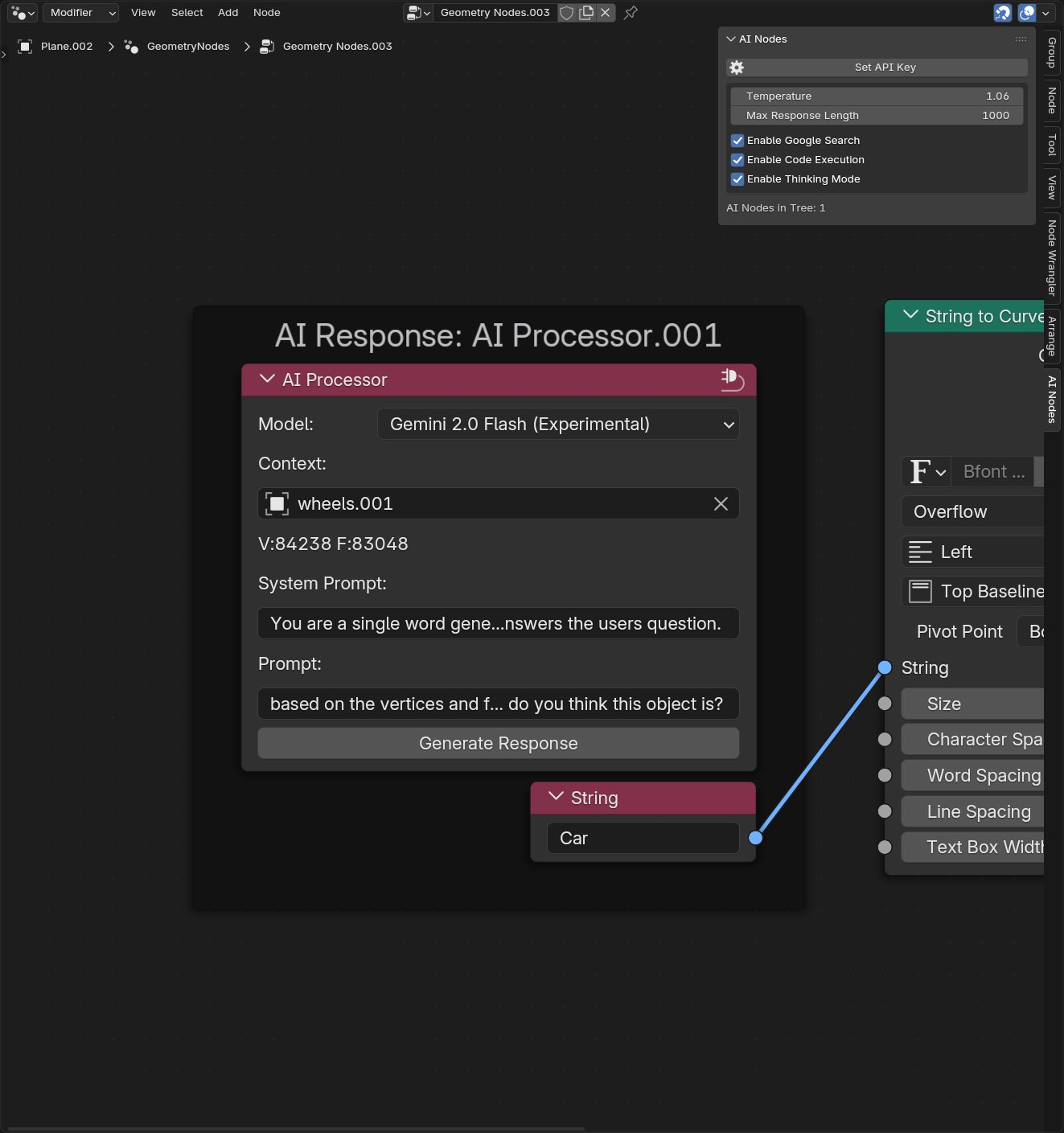Image resolution: width=1064 pixels, height=1133 pixels.
Task: Open the Node menu
Action: pos(266,13)
